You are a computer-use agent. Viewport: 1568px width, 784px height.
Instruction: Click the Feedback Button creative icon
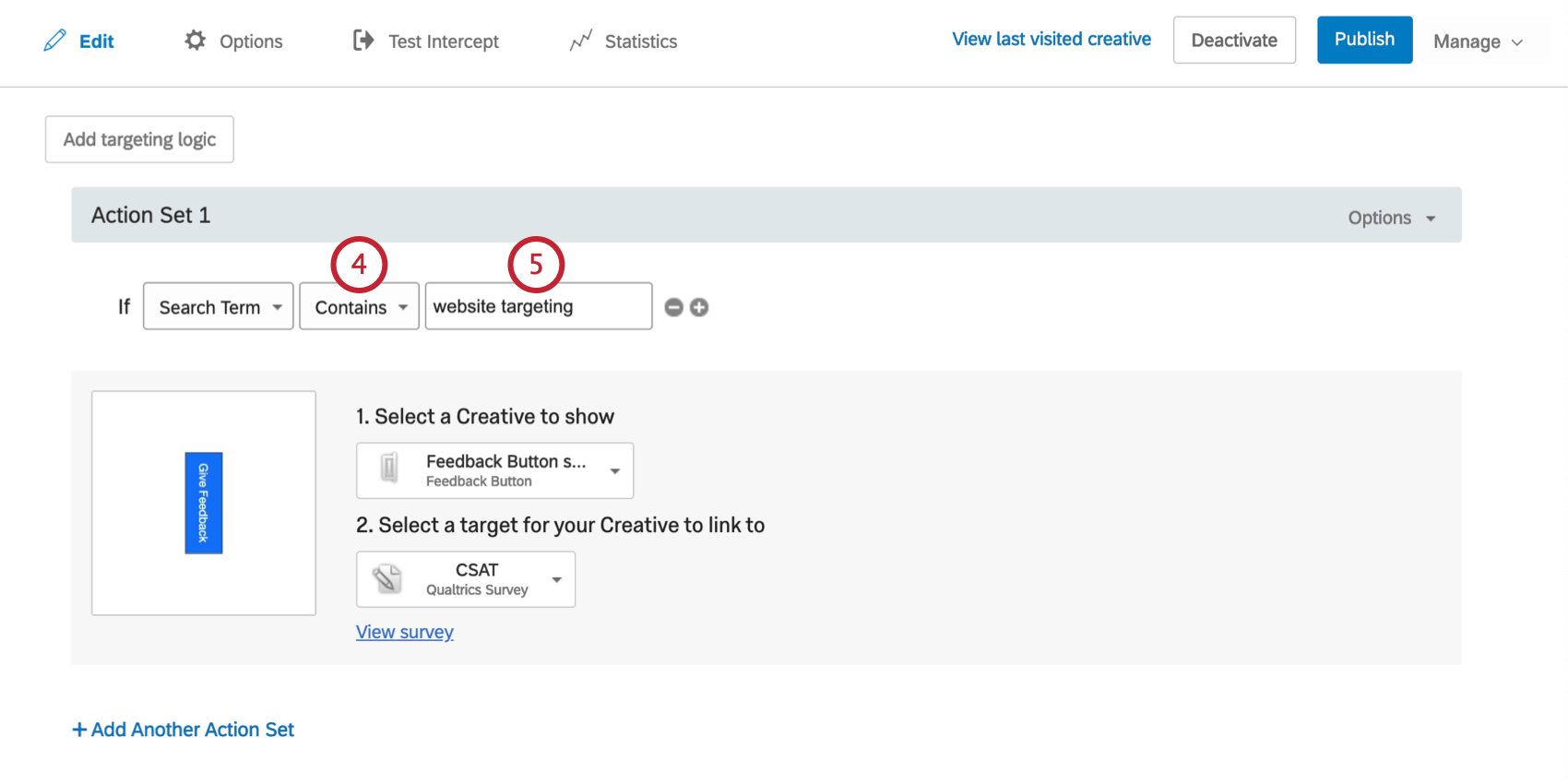390,469
